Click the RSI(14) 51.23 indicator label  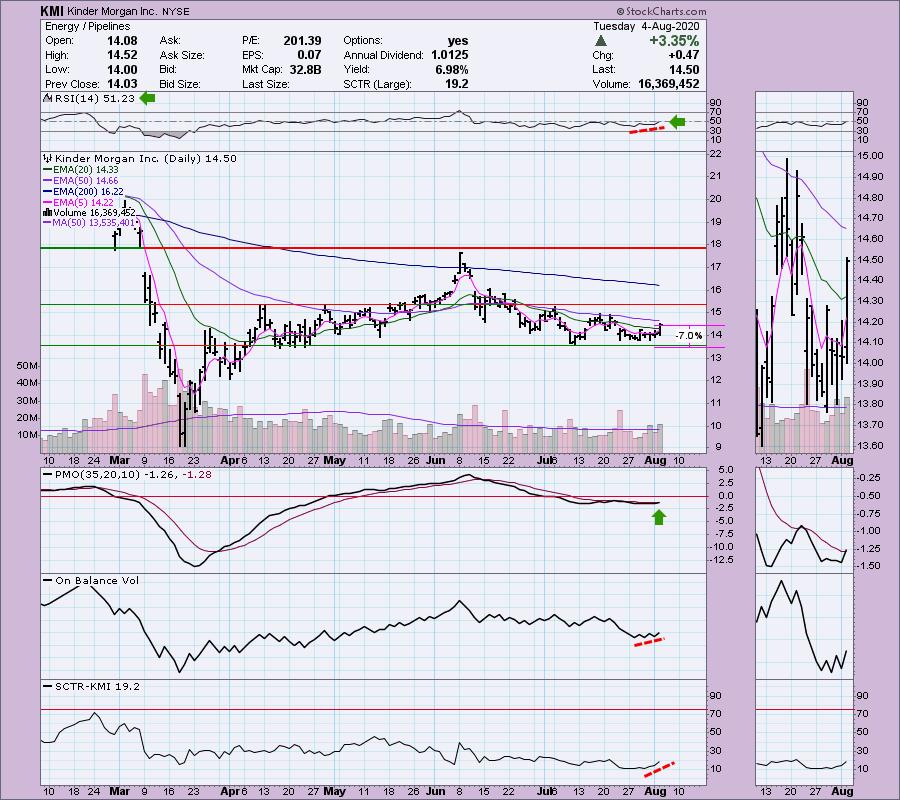(x=93, y=99)
